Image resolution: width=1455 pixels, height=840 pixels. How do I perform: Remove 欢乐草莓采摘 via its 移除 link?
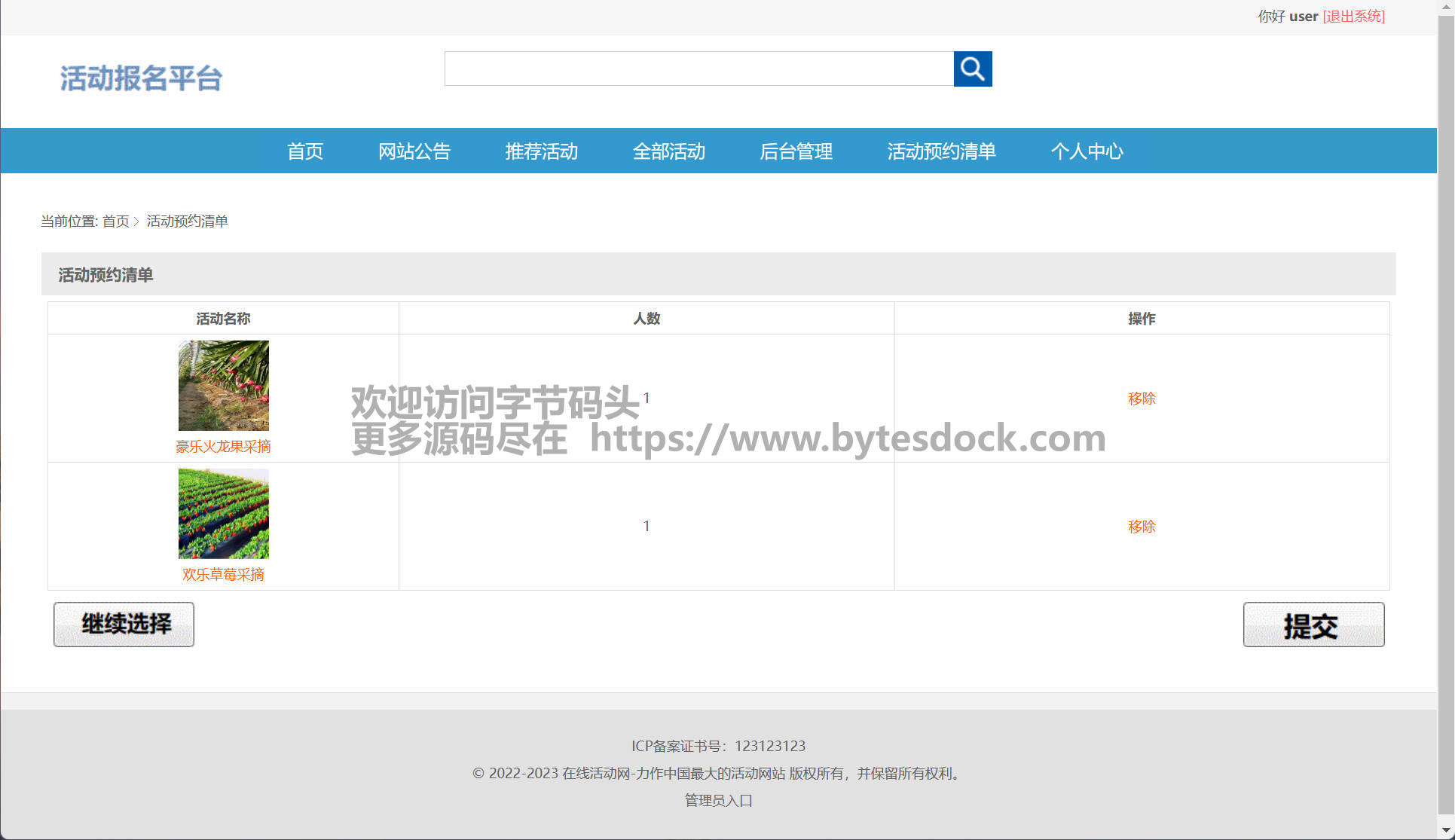click(x=1141, y=527)
